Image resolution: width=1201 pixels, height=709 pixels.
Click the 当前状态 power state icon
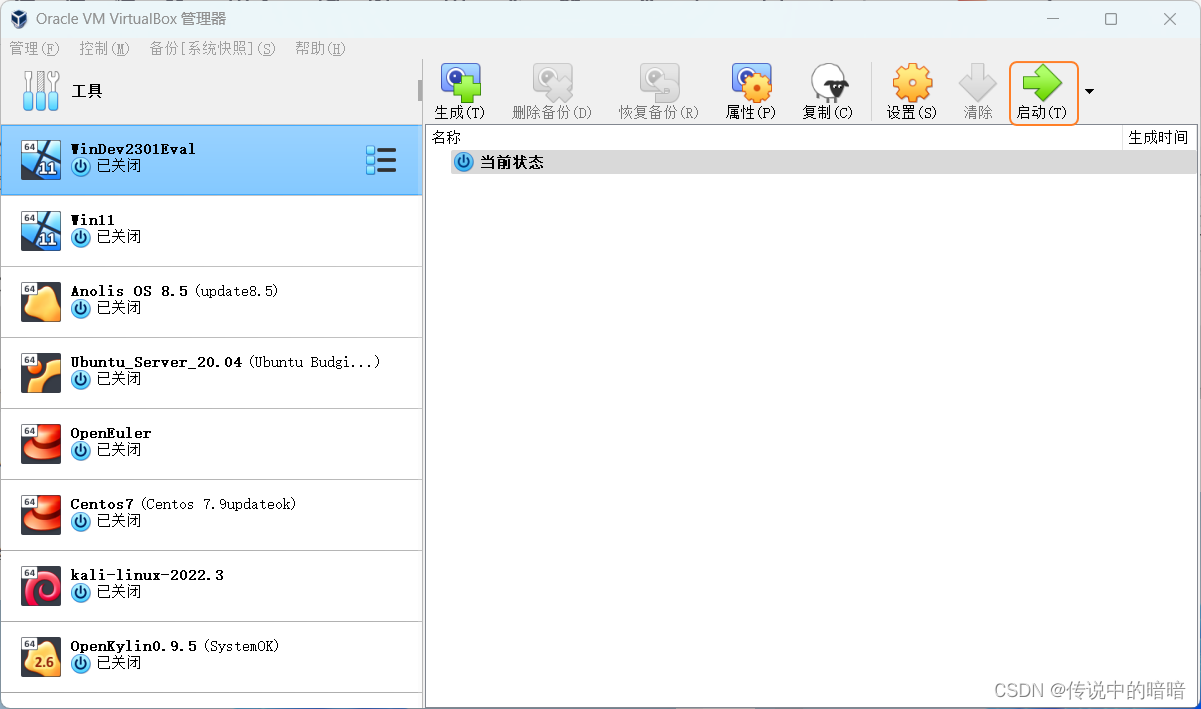tap(464, 162)
